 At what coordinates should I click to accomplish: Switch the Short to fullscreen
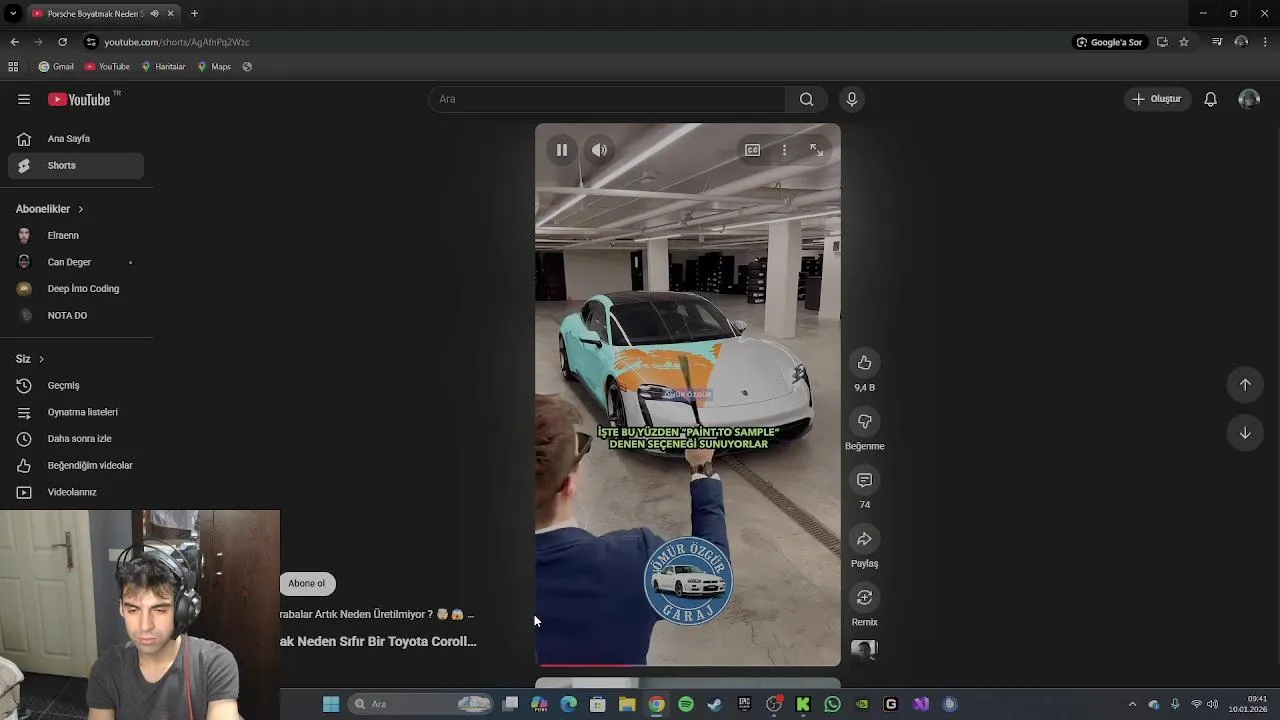tap(816, 150)
